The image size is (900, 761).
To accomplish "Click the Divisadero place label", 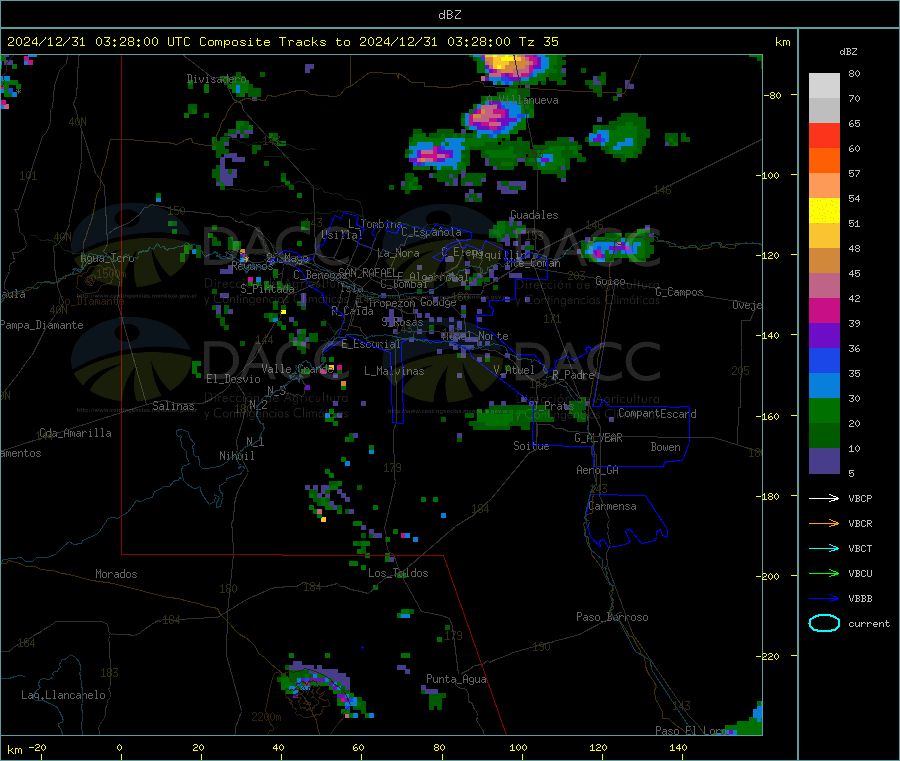I will tap(216, 79).
